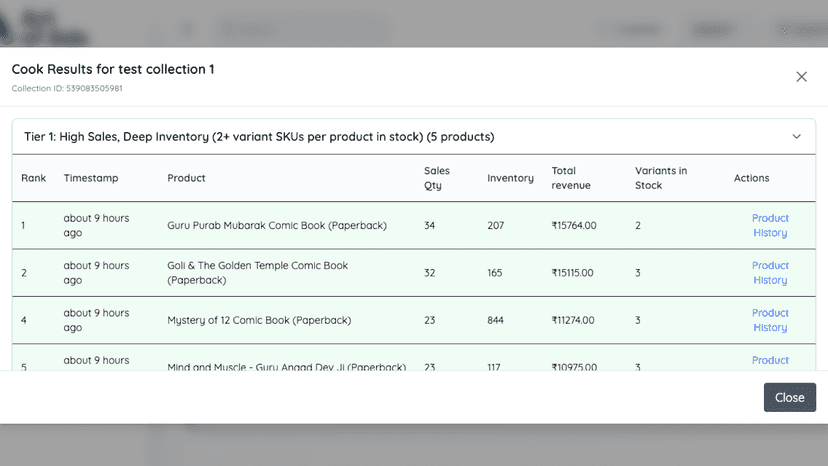Viewport: 828px width, 466px height.
Task: Click the dark Close button
Action: (x=789, y=397)
